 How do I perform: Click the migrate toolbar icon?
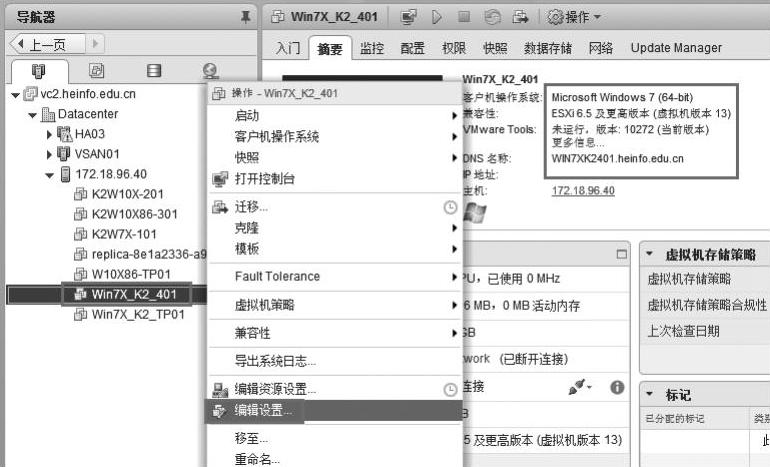520,17
